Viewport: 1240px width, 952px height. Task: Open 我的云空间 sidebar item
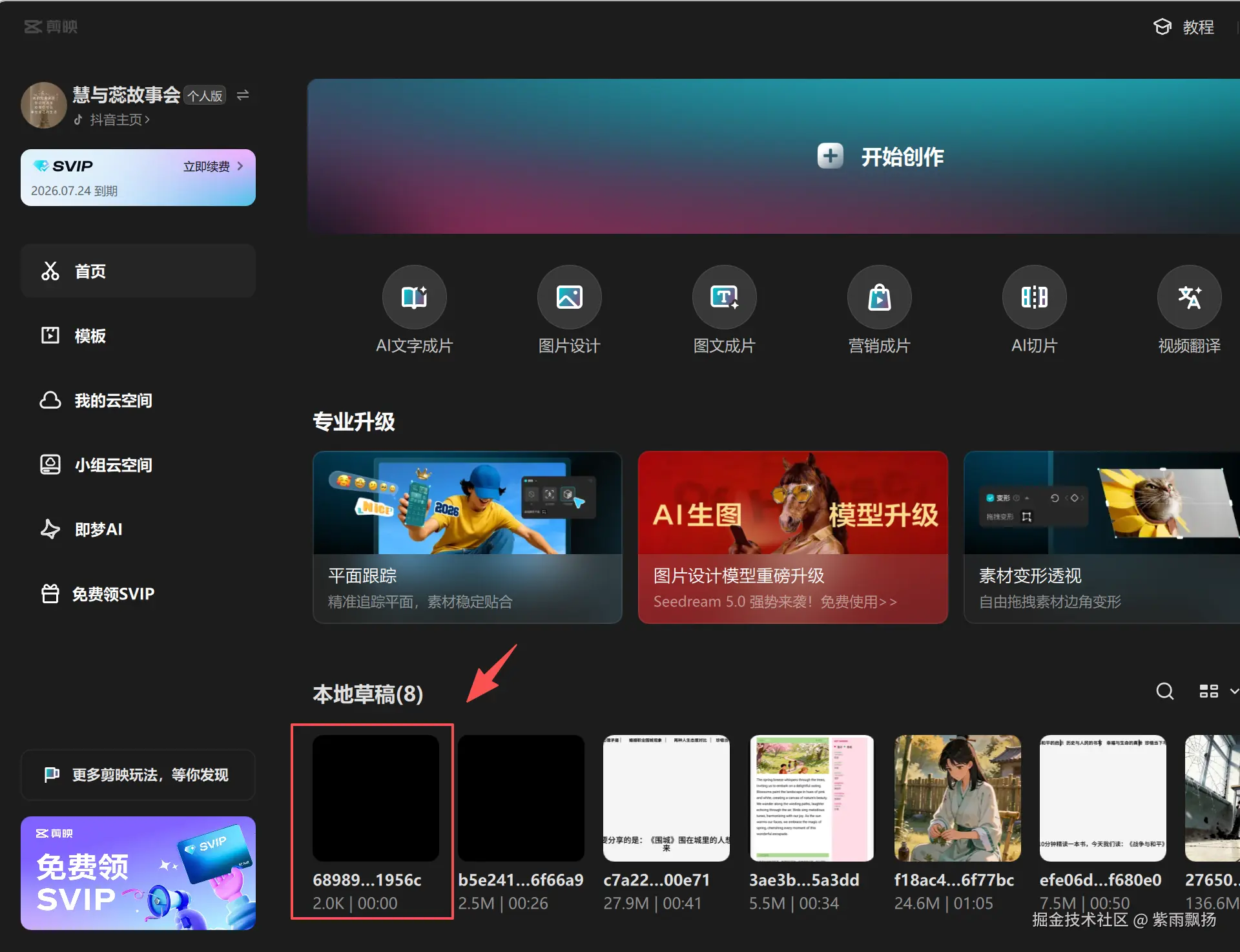113,400
